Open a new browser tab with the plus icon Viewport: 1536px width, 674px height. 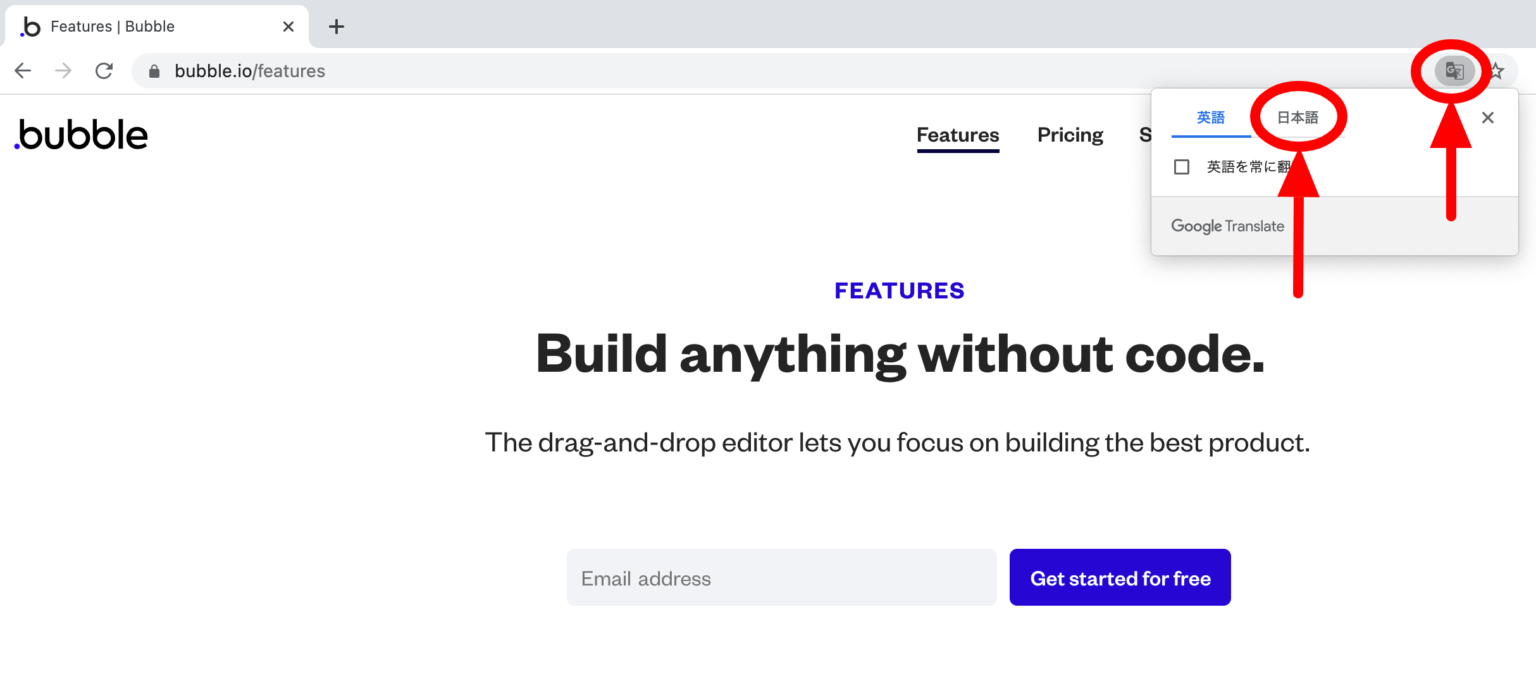tap(336, 27)
